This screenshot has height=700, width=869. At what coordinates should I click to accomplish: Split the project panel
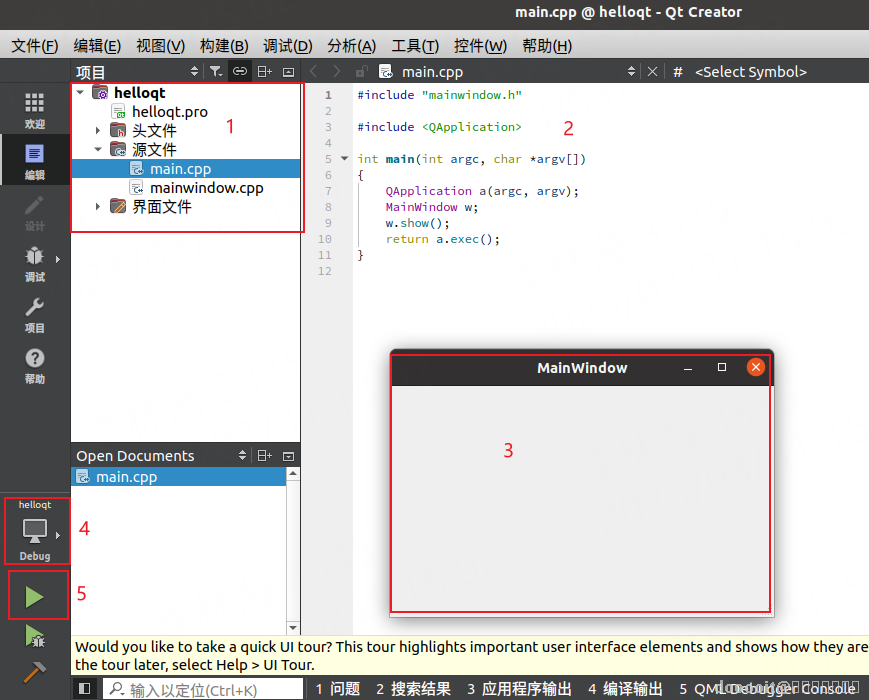click(x=264, y=71)
